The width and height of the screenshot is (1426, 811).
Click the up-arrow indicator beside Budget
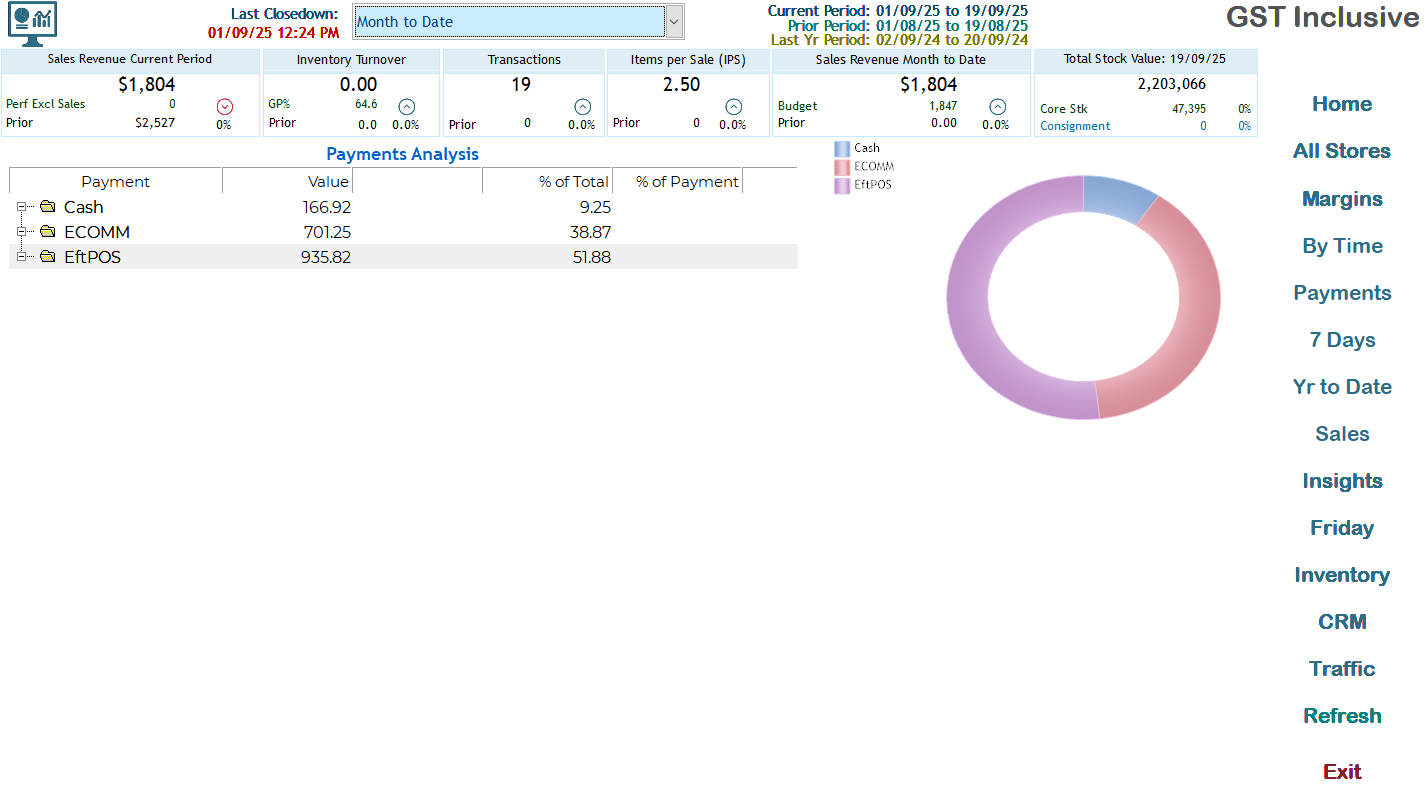pos(997,107)
